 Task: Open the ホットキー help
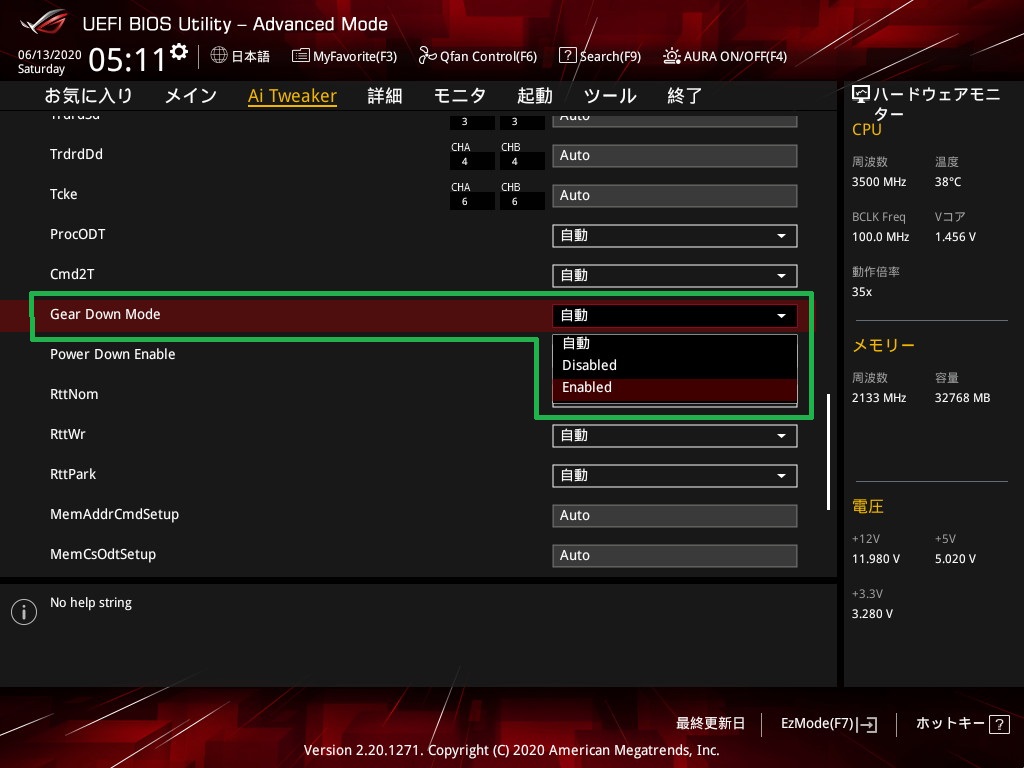coord(963,724)
